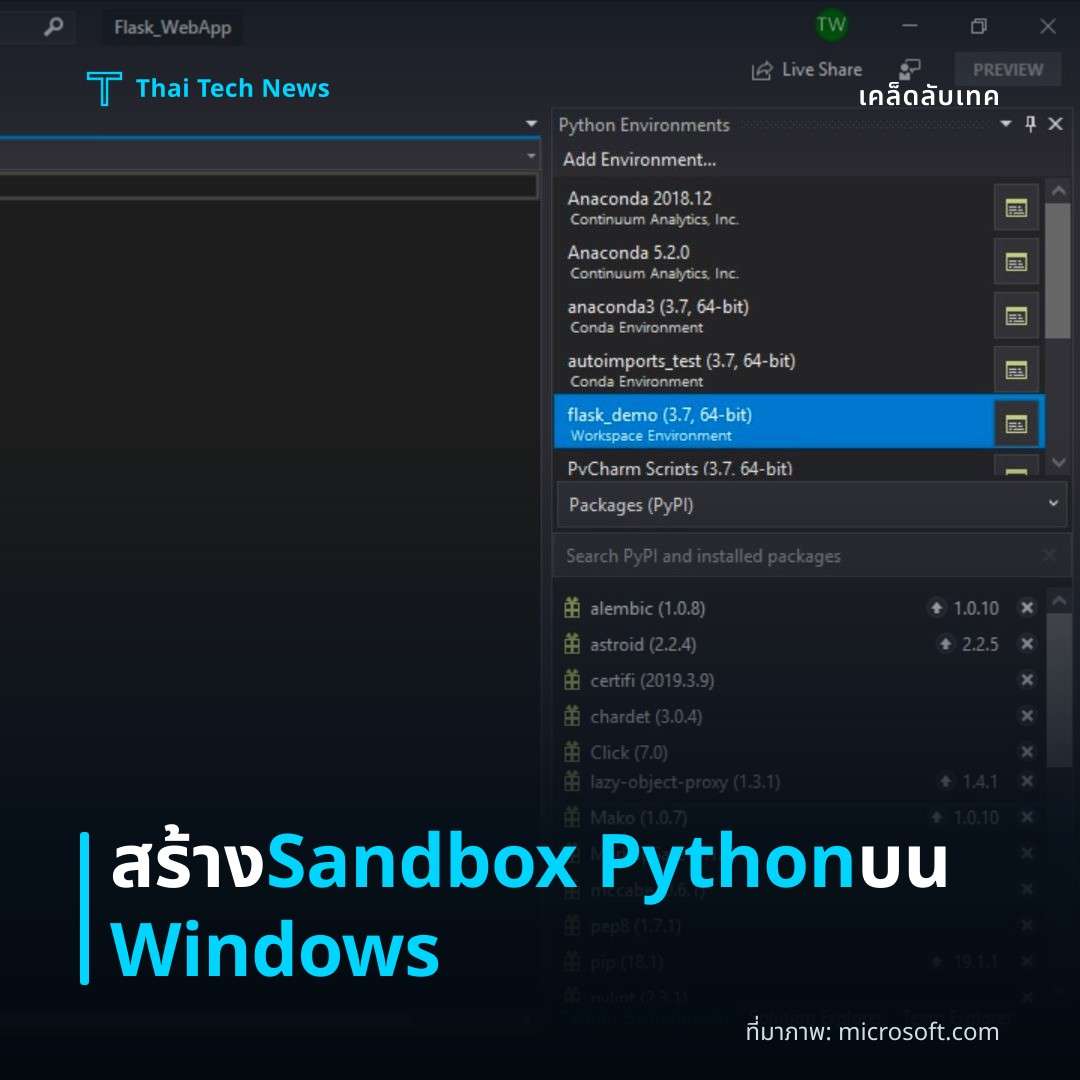The height and width of the screenshot is (1080, 1080).
Task: Click certifi (2019.3.9) package entry
Action: coord(652,681)
